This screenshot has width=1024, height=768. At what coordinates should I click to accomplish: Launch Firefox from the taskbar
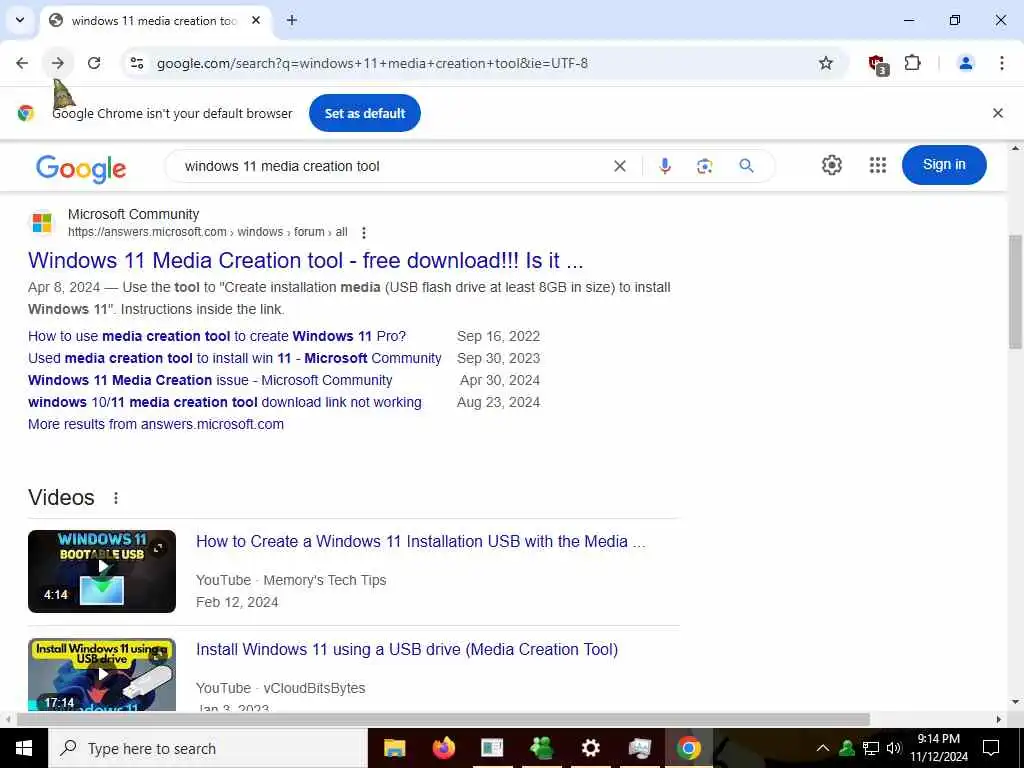click(x=443, y=748)
